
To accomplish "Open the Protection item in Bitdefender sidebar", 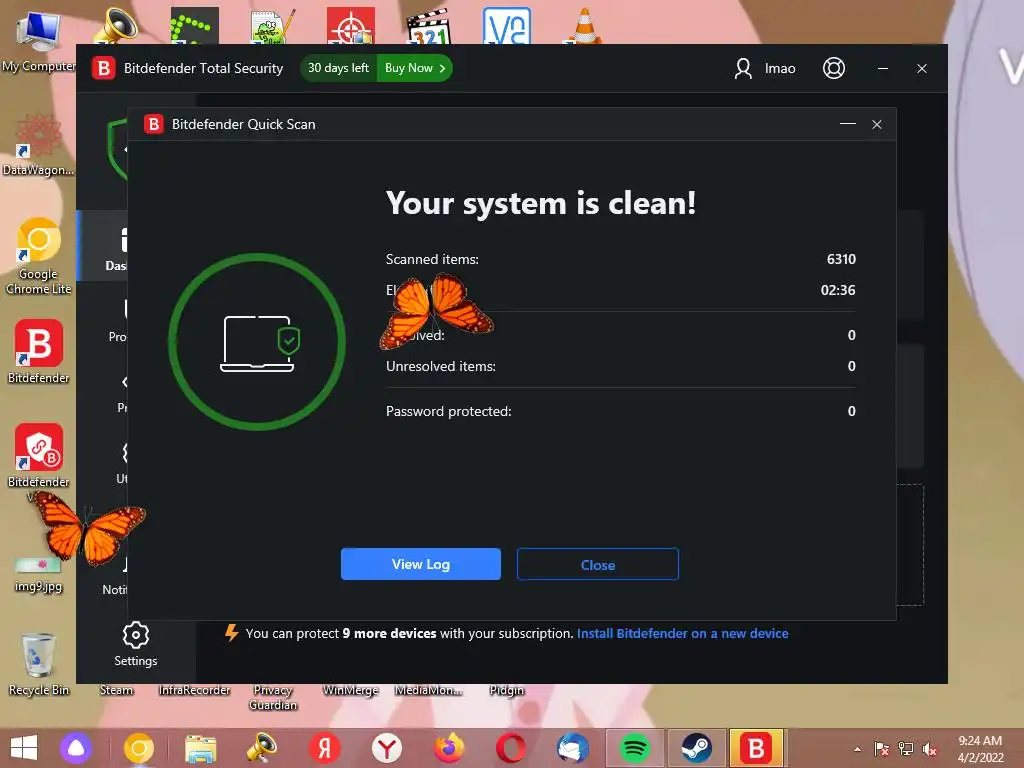I will 118,320.
